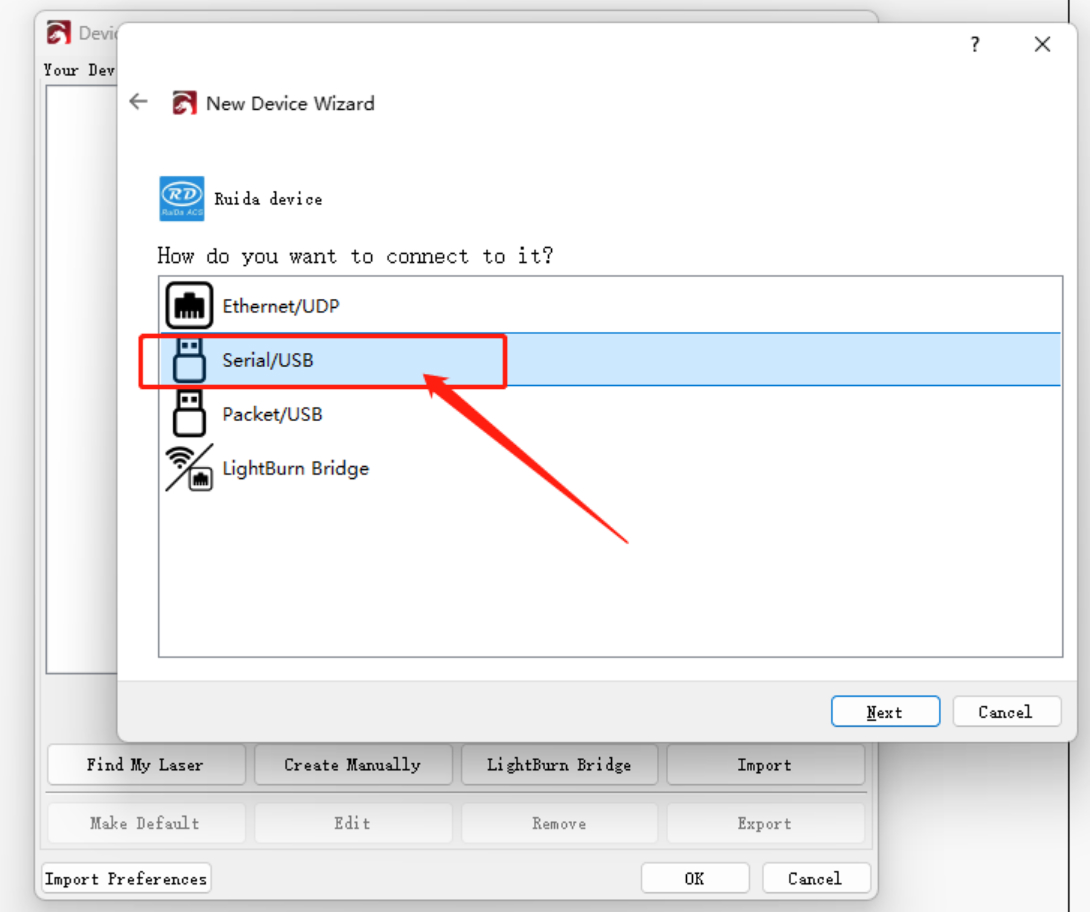Screen dimensions: 1090x912
Task: Open the wizard help question mark
Action: (x=974, y=44)
